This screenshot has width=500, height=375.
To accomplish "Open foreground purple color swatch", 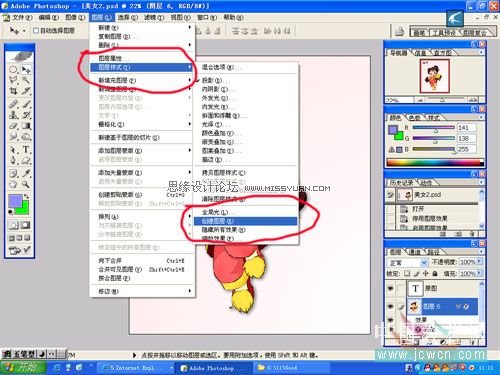I will 15,201.
